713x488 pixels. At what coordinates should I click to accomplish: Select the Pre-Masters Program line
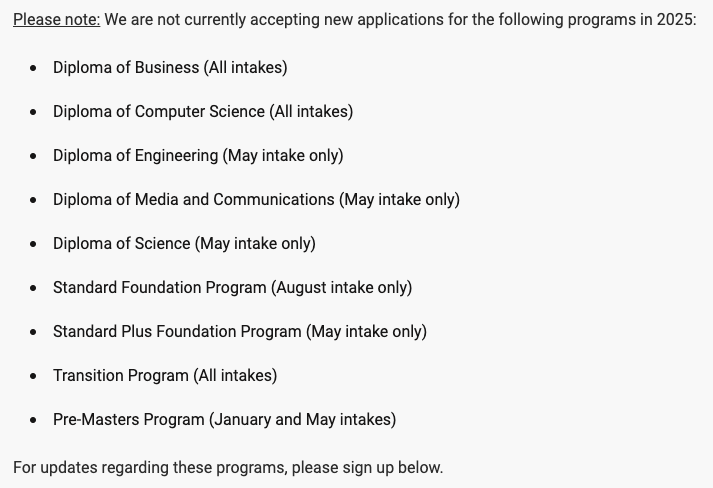point(225,420)
